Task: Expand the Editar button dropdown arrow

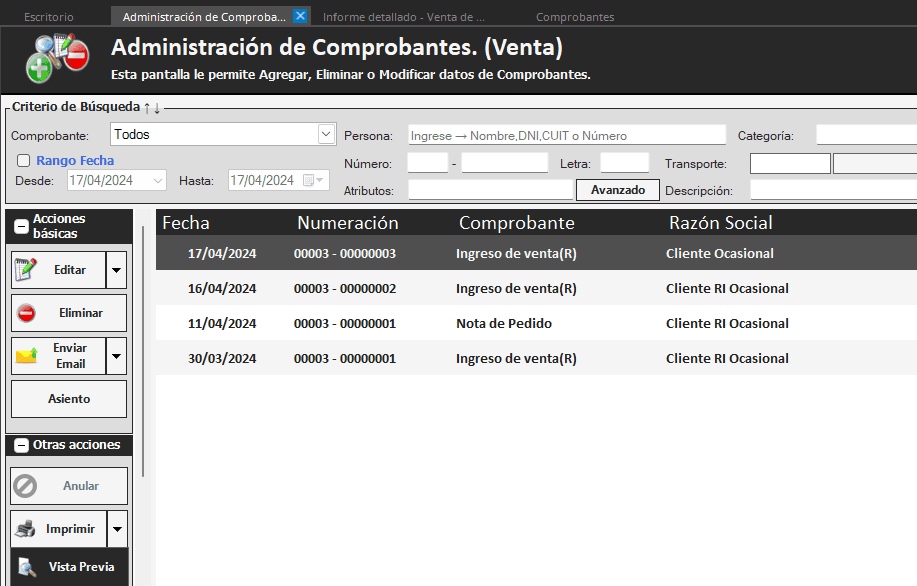Action: click(x=117, y=270)
